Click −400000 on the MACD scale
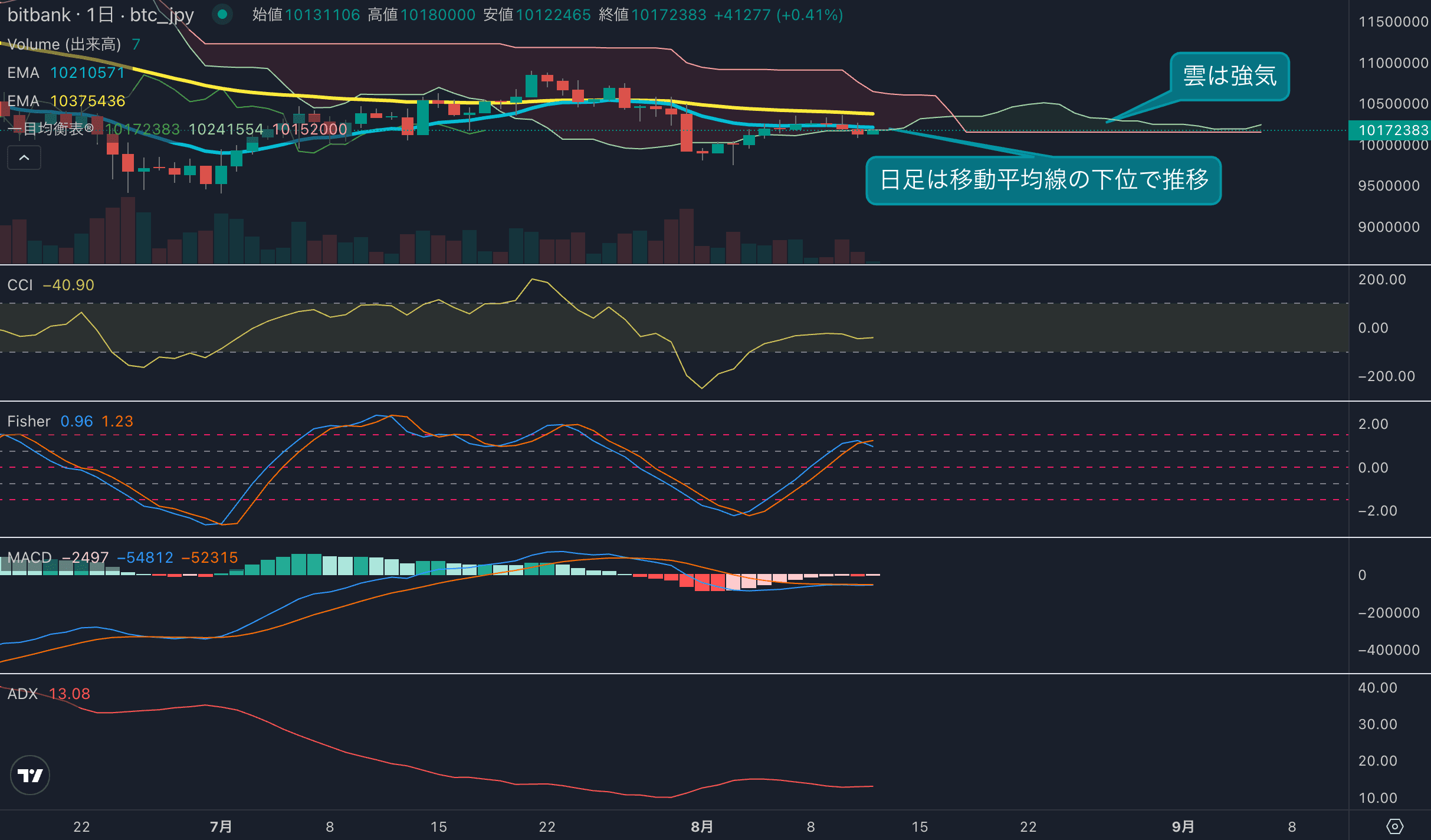 1389,650
